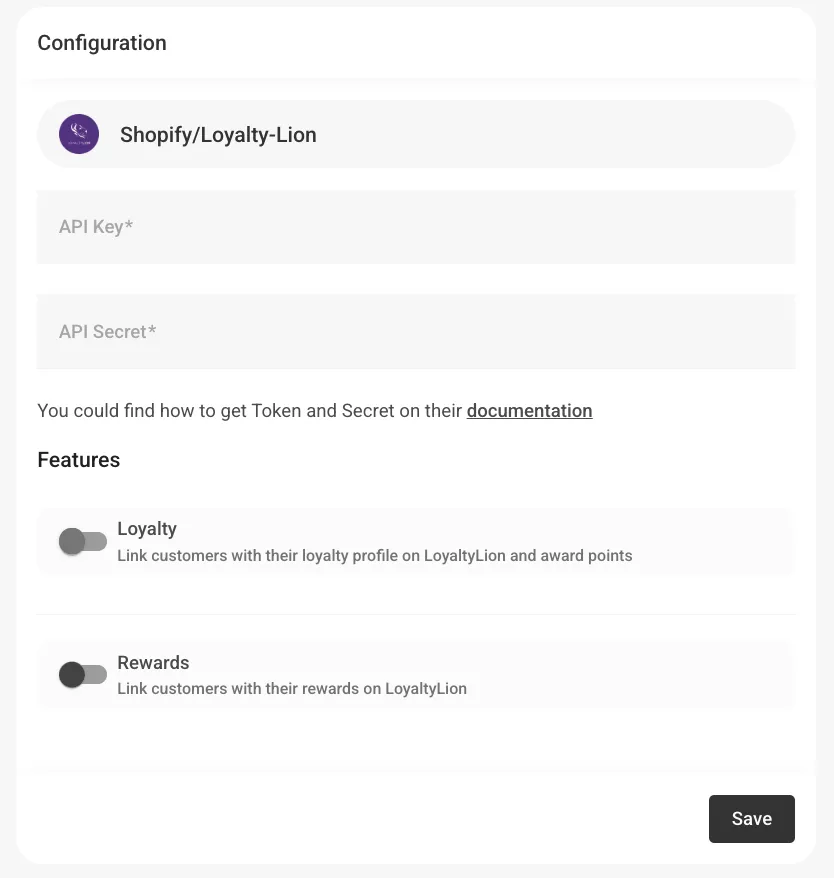Click the LoyaltyLion purple logo icon
834x878 pixels.
pos(79,134)
